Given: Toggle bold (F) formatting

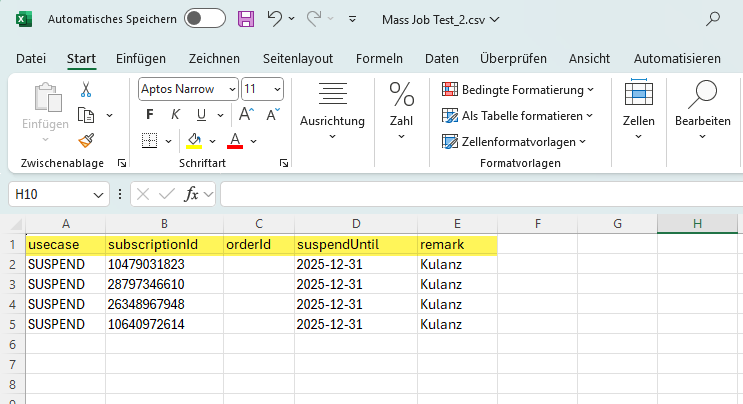Looking at the screenshot, I should (150, 114).
